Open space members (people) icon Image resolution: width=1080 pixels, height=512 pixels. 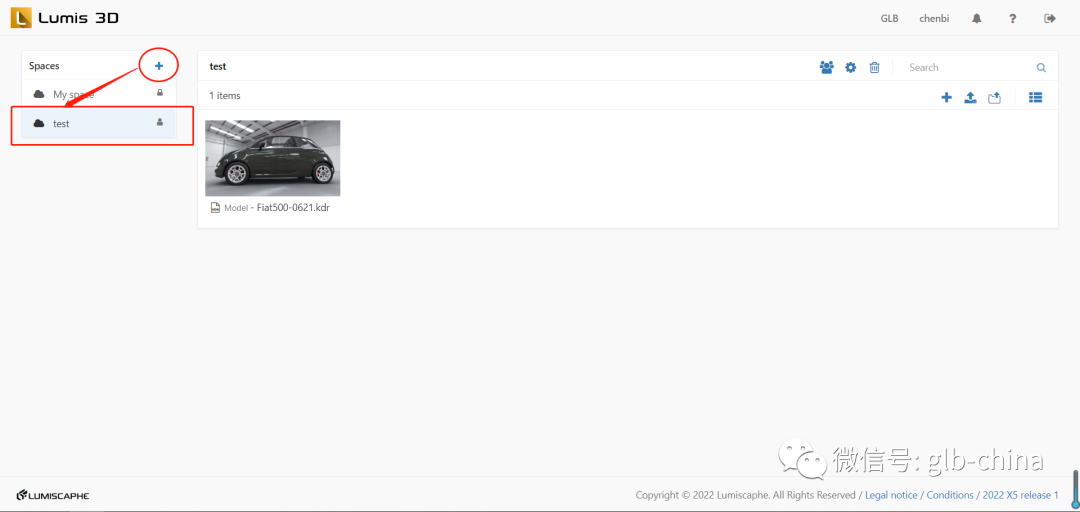pyautogui.click(x=827, y=68)
